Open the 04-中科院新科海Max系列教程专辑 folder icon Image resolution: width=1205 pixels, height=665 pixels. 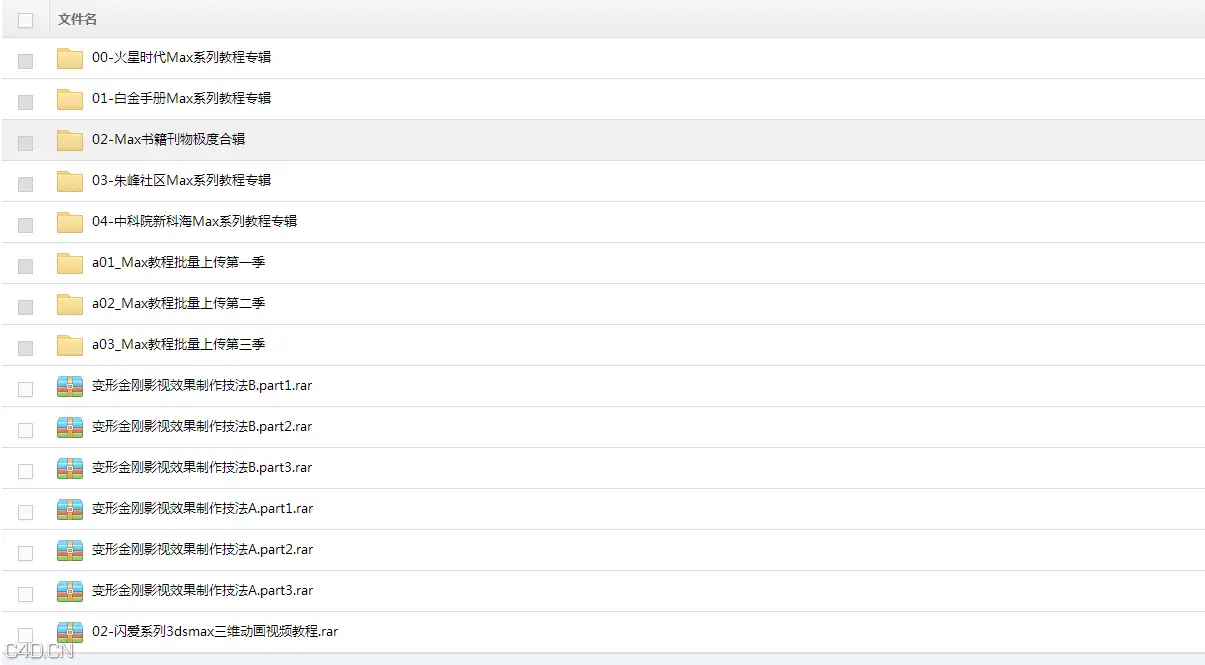pyautogui.click(x=70, y=222)
